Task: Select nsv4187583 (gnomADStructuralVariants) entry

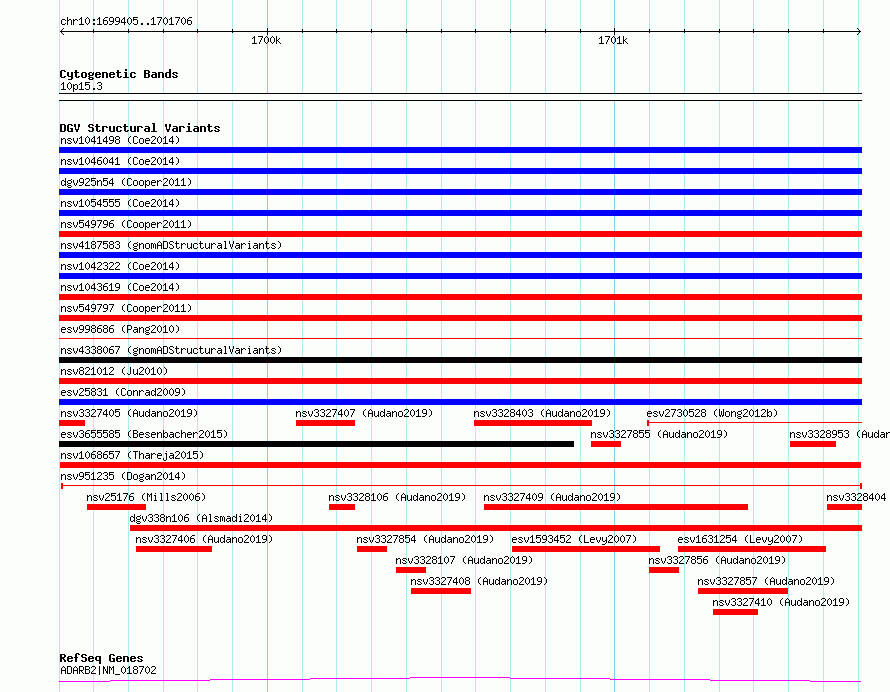Action: click(171, 245)
